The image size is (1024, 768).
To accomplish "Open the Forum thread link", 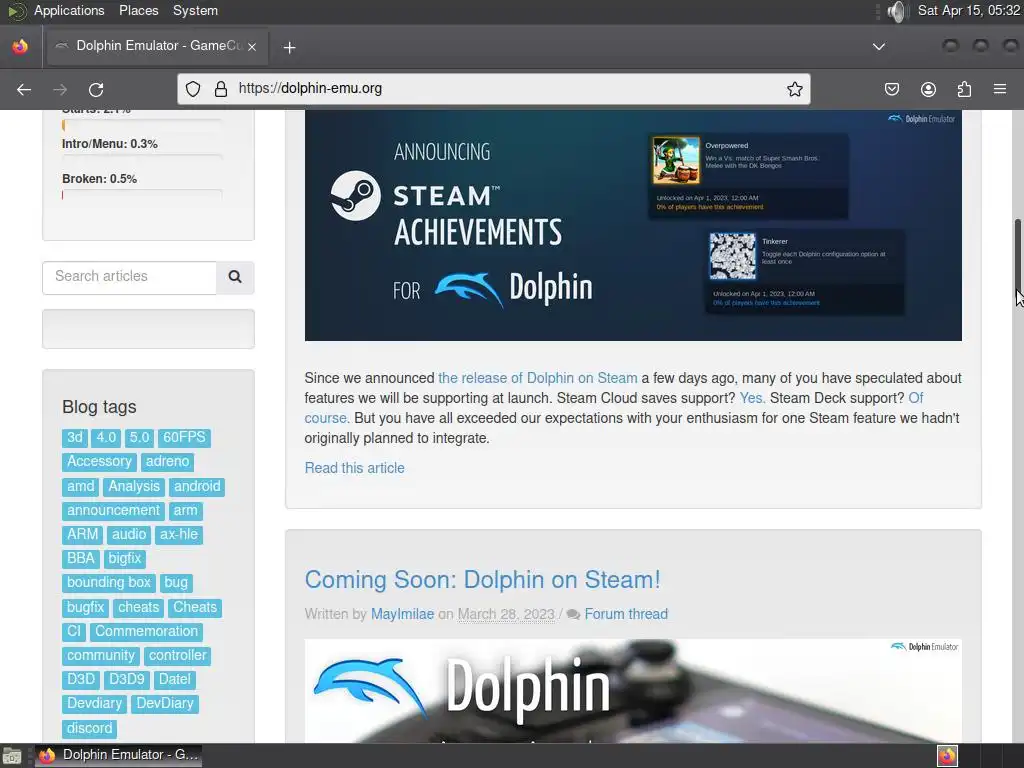I will coord(626,615).
